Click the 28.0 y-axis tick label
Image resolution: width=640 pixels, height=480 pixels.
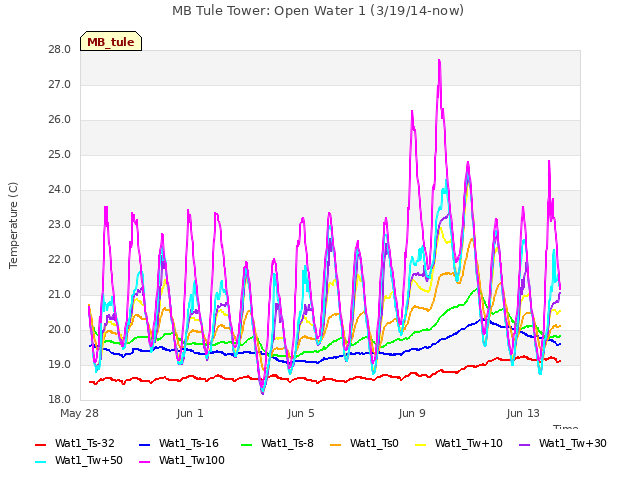[x=60, y=50]
